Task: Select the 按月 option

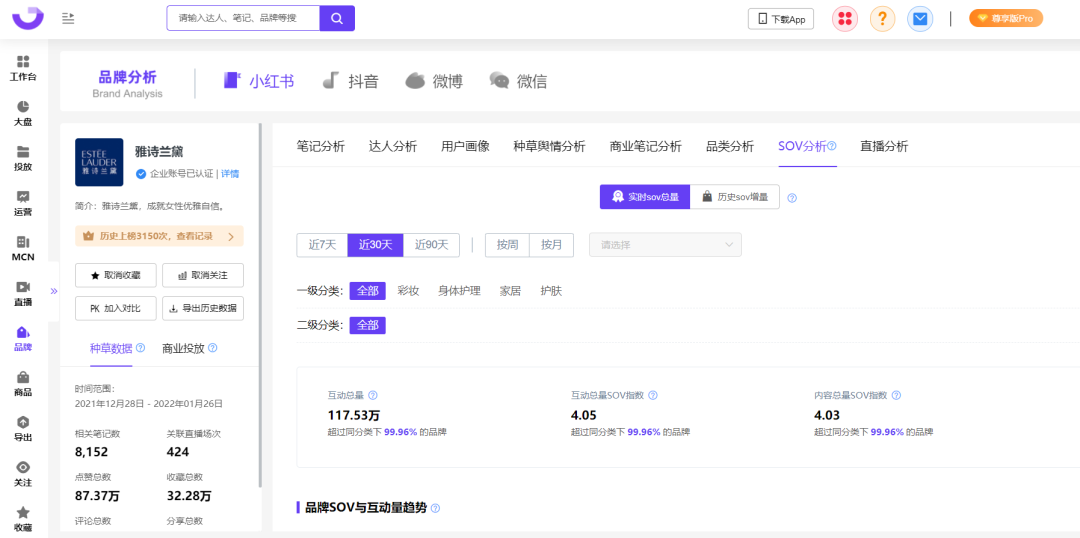Action: [x=552, y=245]
